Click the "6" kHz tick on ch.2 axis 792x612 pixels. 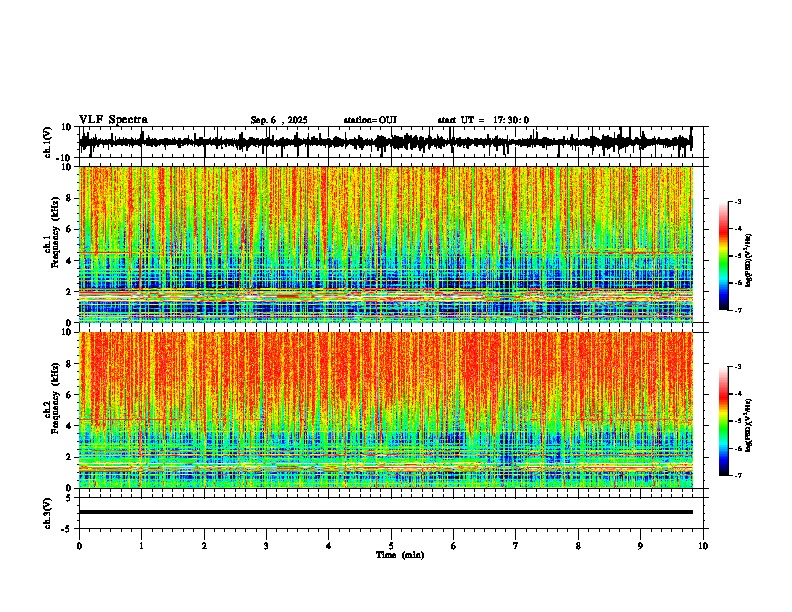tap(70, 395)
